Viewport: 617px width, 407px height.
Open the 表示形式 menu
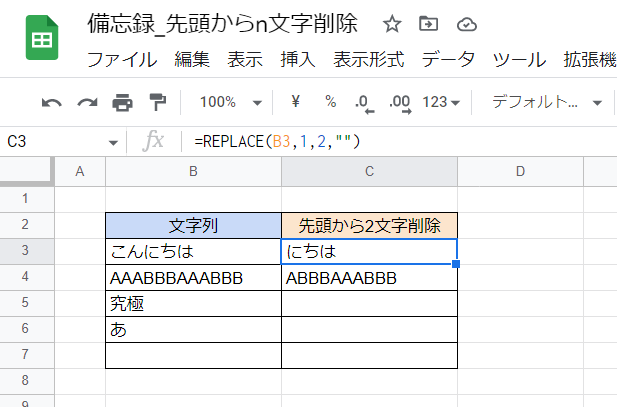(369, 60)
